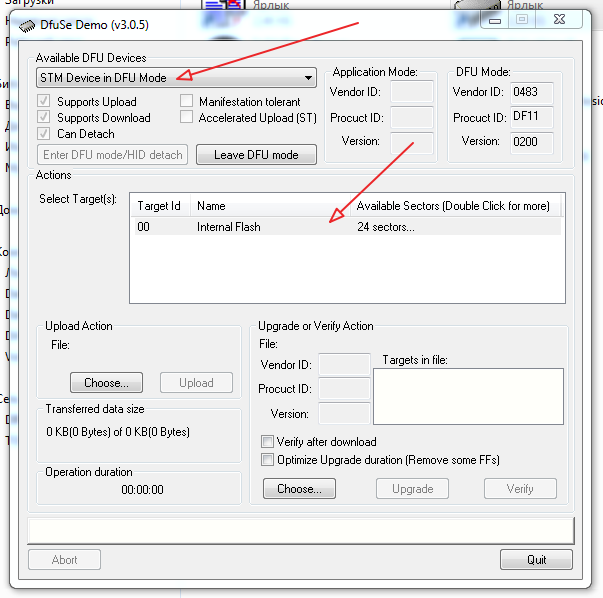Enable Accelerated Upload (ST) checkbox
Viewport: 603px width, 598px height.
(x=187, y=117)
